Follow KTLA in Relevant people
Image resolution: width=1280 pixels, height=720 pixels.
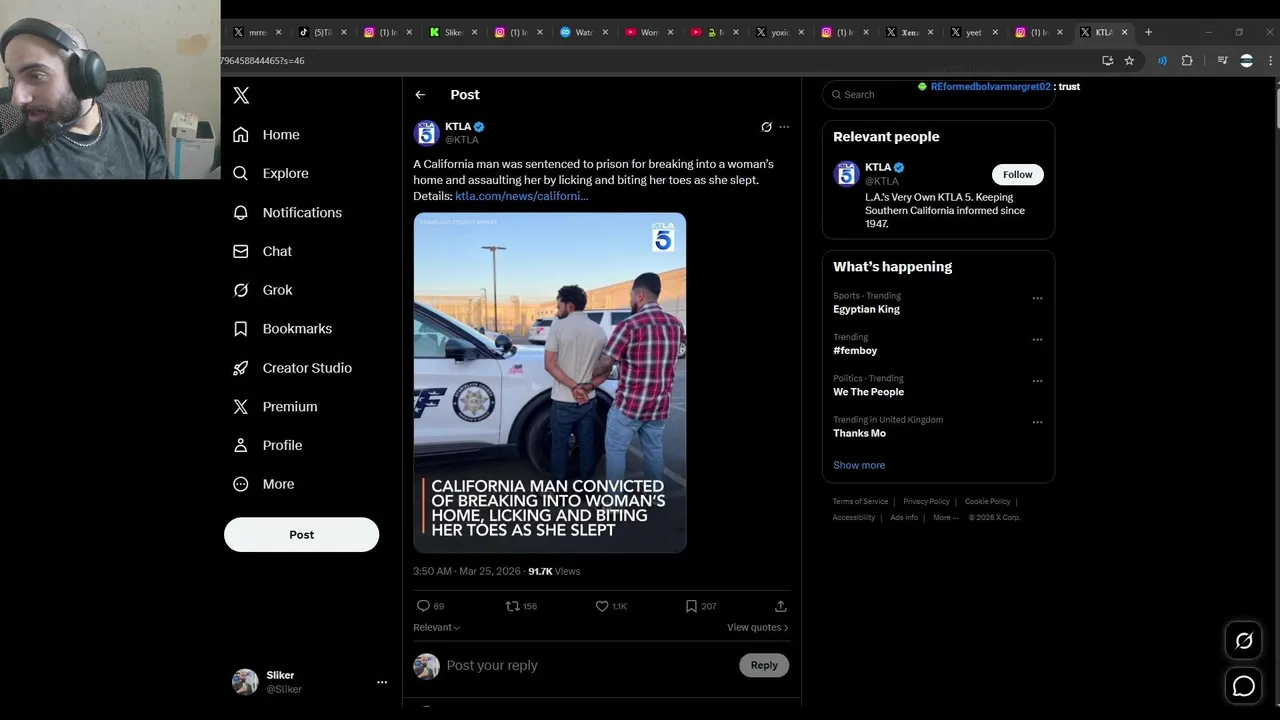click(1017, 174)
